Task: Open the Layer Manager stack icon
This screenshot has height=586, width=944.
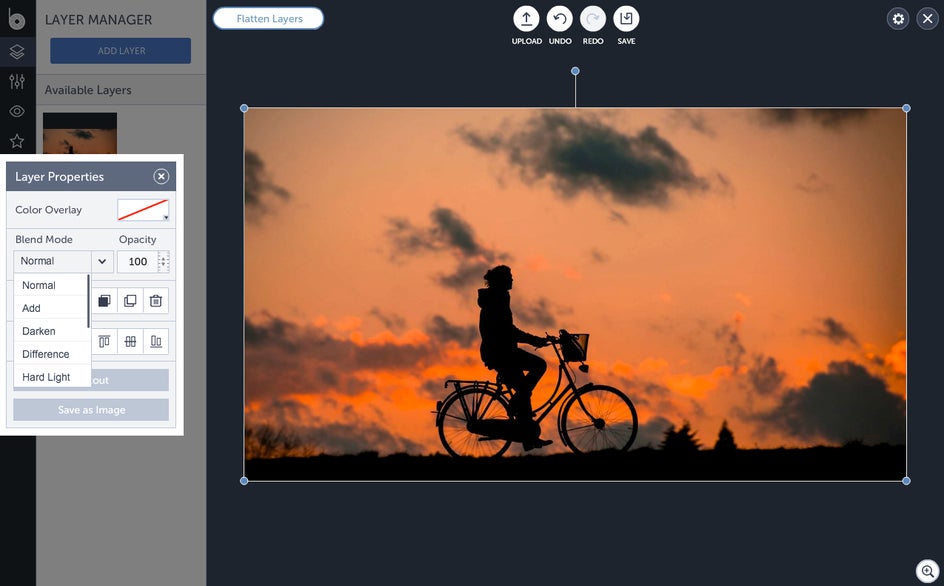Action: click(17, 52)
